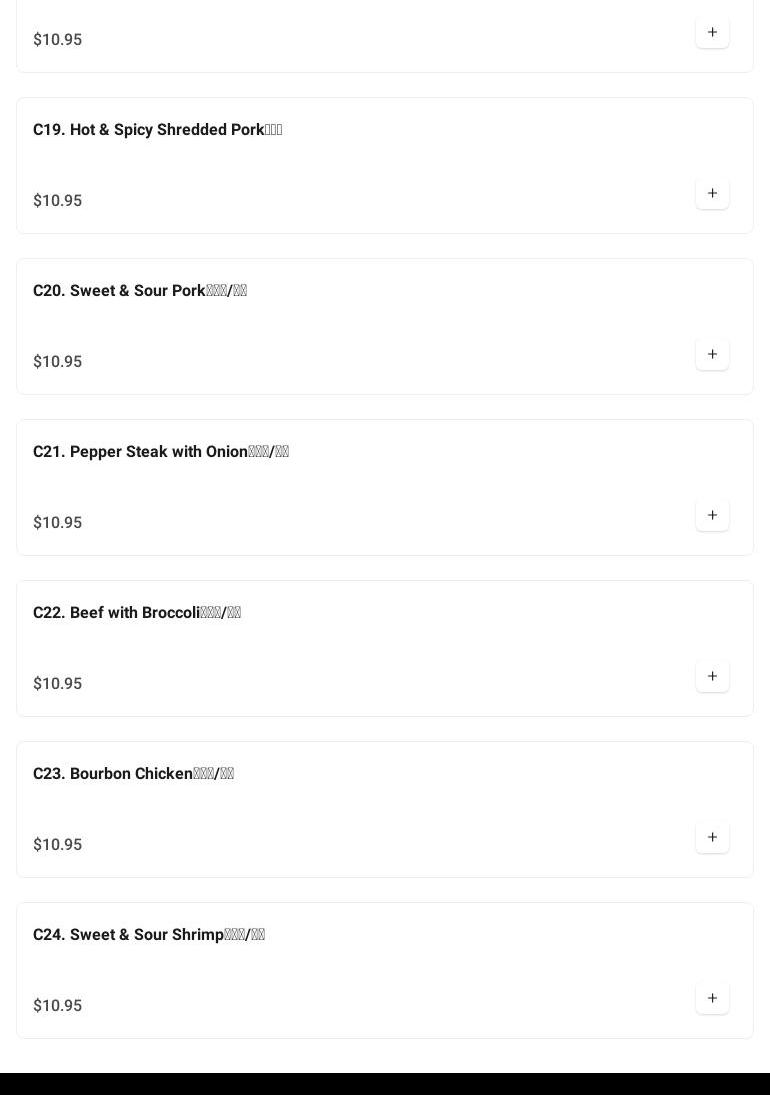The width and height of the screenshot is (770, 1095).
Task: Tap plus icon for C24 Sweet & Sour Shrimp
Action: (712, 999)
